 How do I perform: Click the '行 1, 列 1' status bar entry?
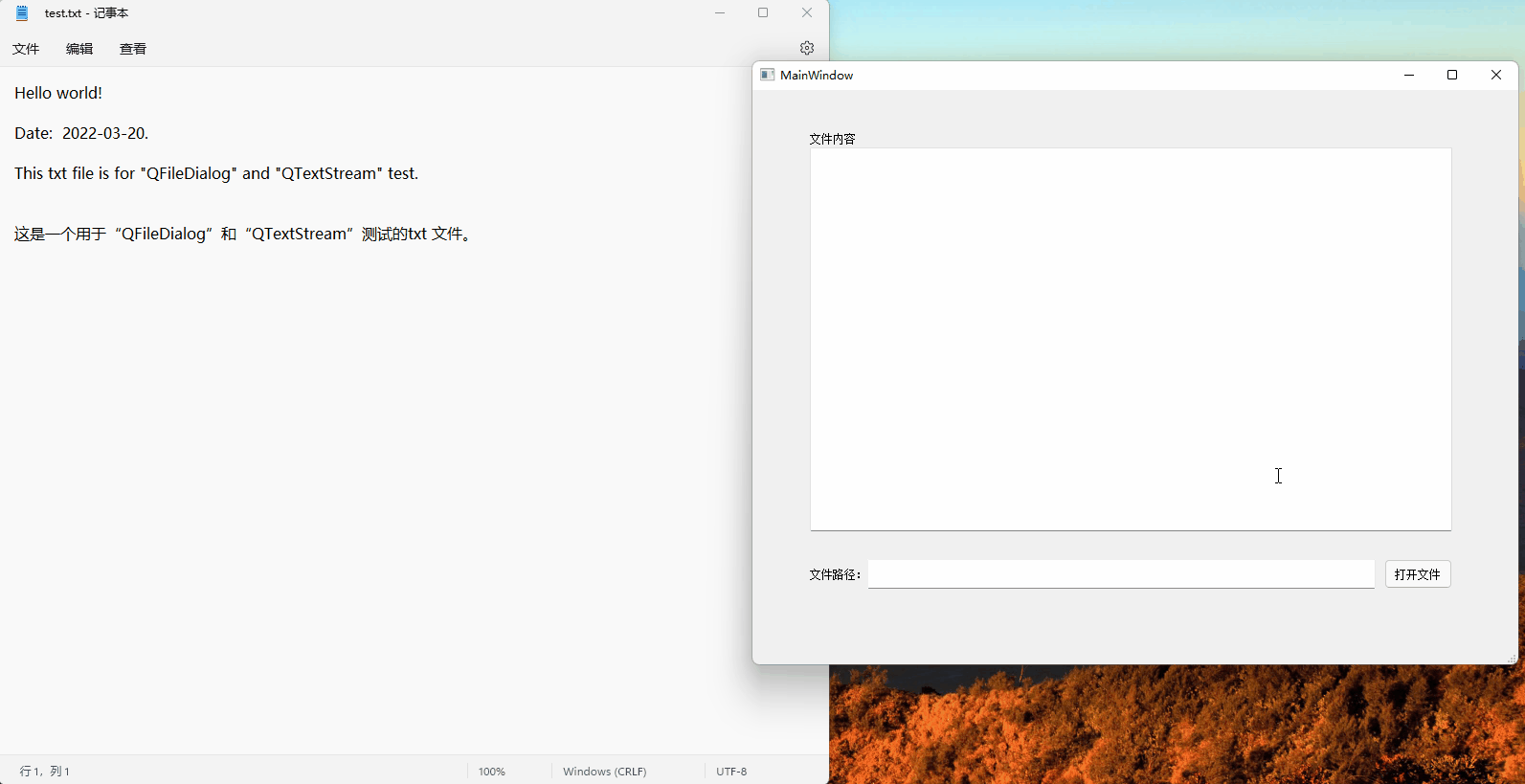click(45, 772)
